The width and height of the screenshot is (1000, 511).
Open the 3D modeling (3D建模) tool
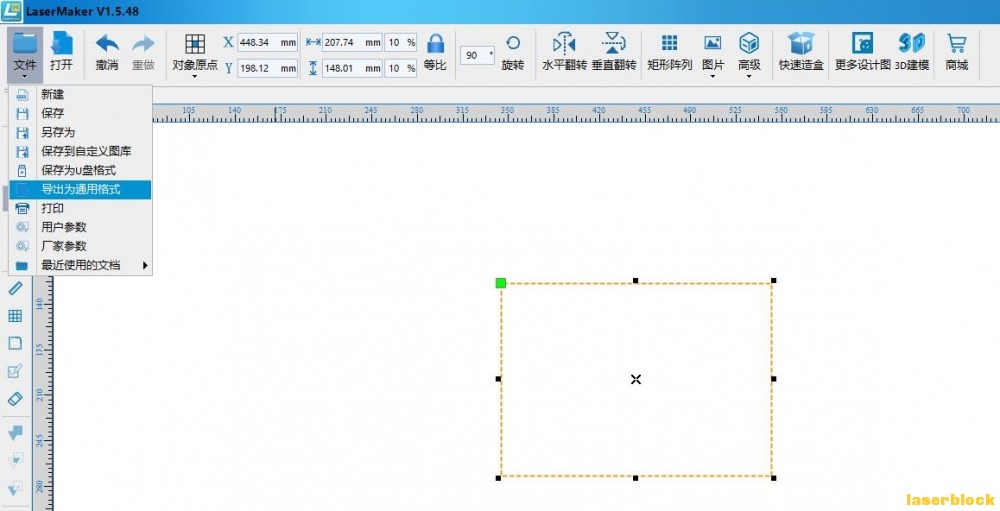click(911, 52)
